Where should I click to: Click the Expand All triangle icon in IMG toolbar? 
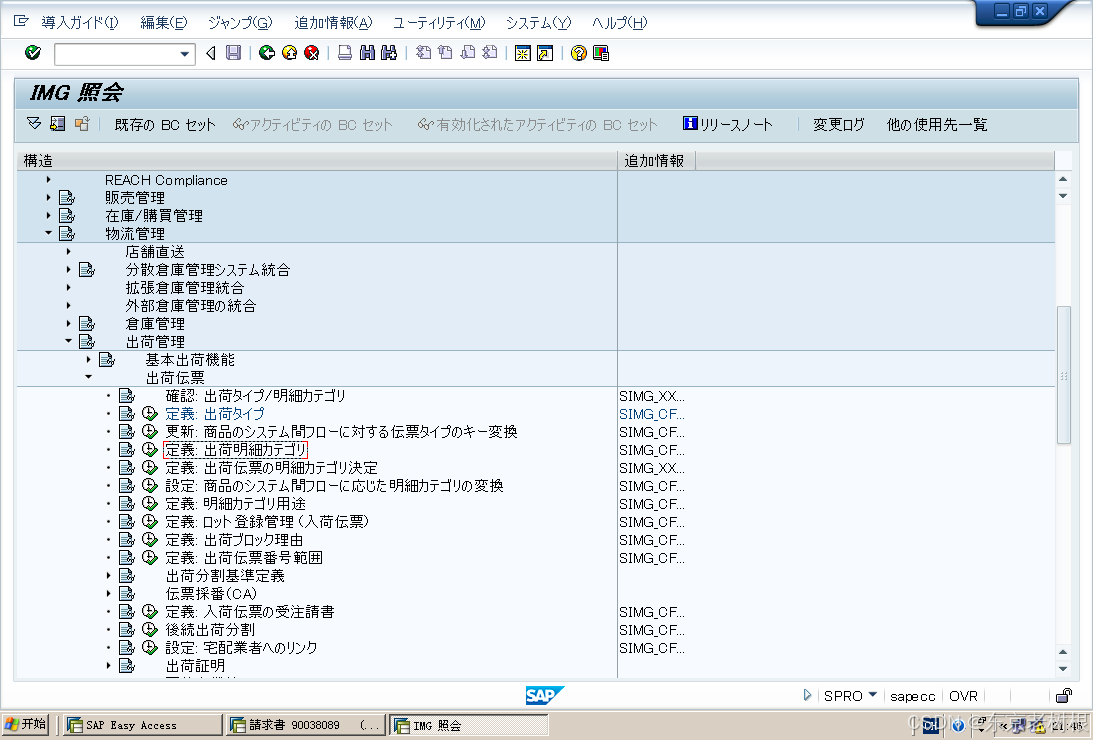coord(34,124)
